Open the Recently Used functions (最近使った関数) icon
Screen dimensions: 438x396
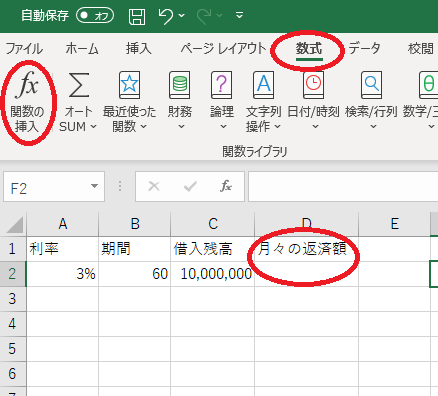[x=129, y=85]
